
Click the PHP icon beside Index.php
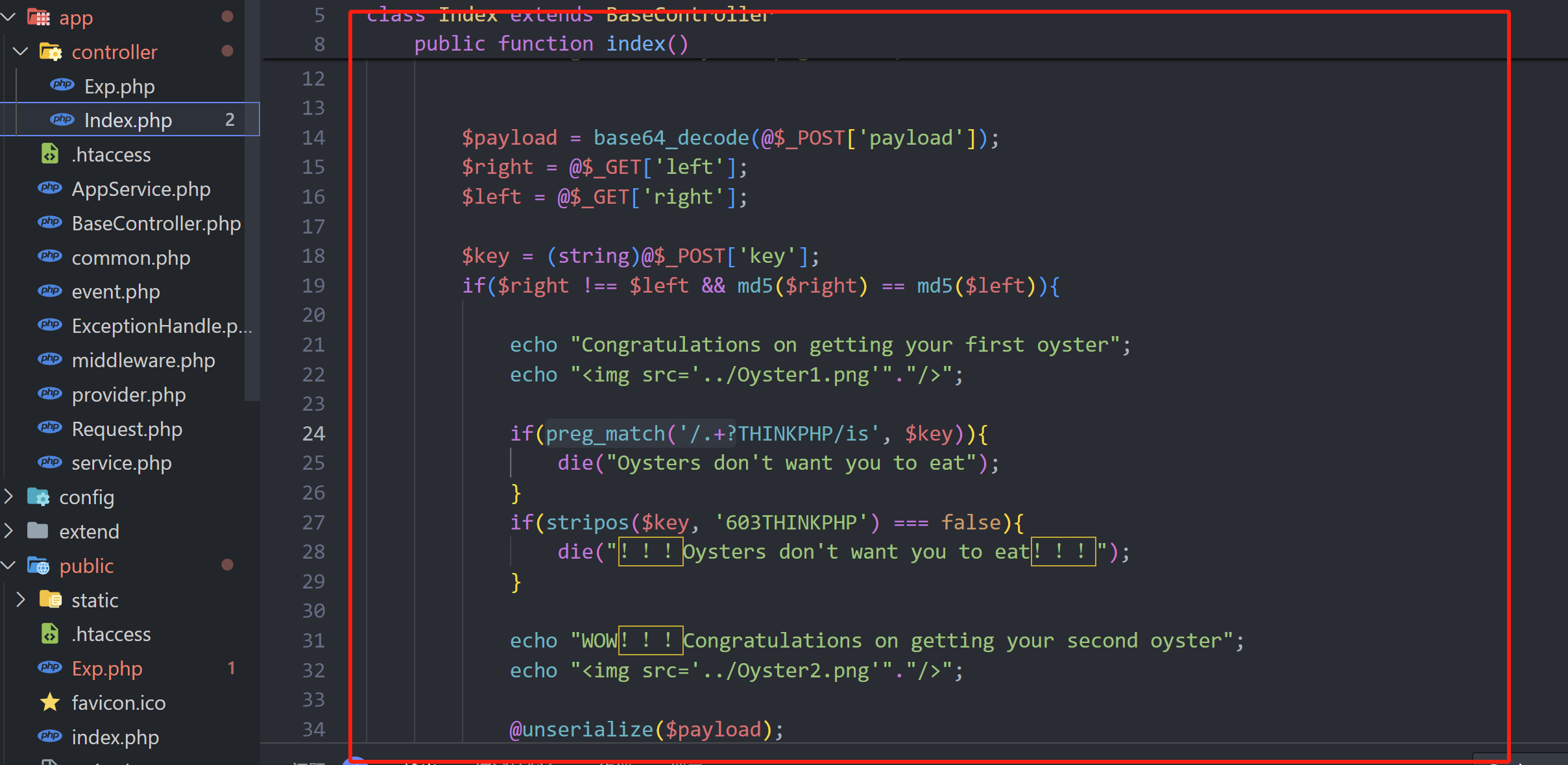coord(62,119)
